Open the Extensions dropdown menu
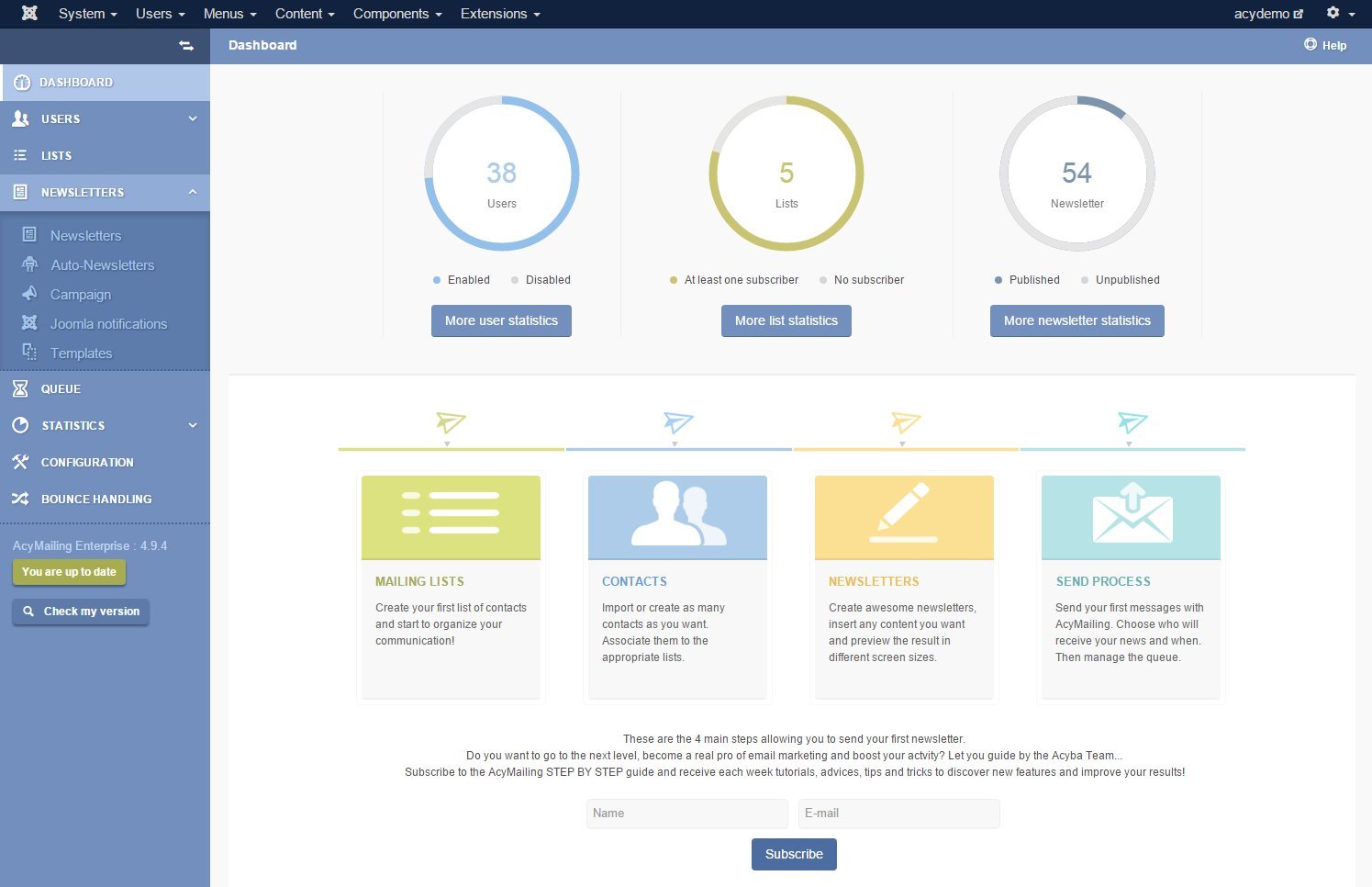Image resolution: width=1372 pixels, height=887 pixels. click(500, 14)
